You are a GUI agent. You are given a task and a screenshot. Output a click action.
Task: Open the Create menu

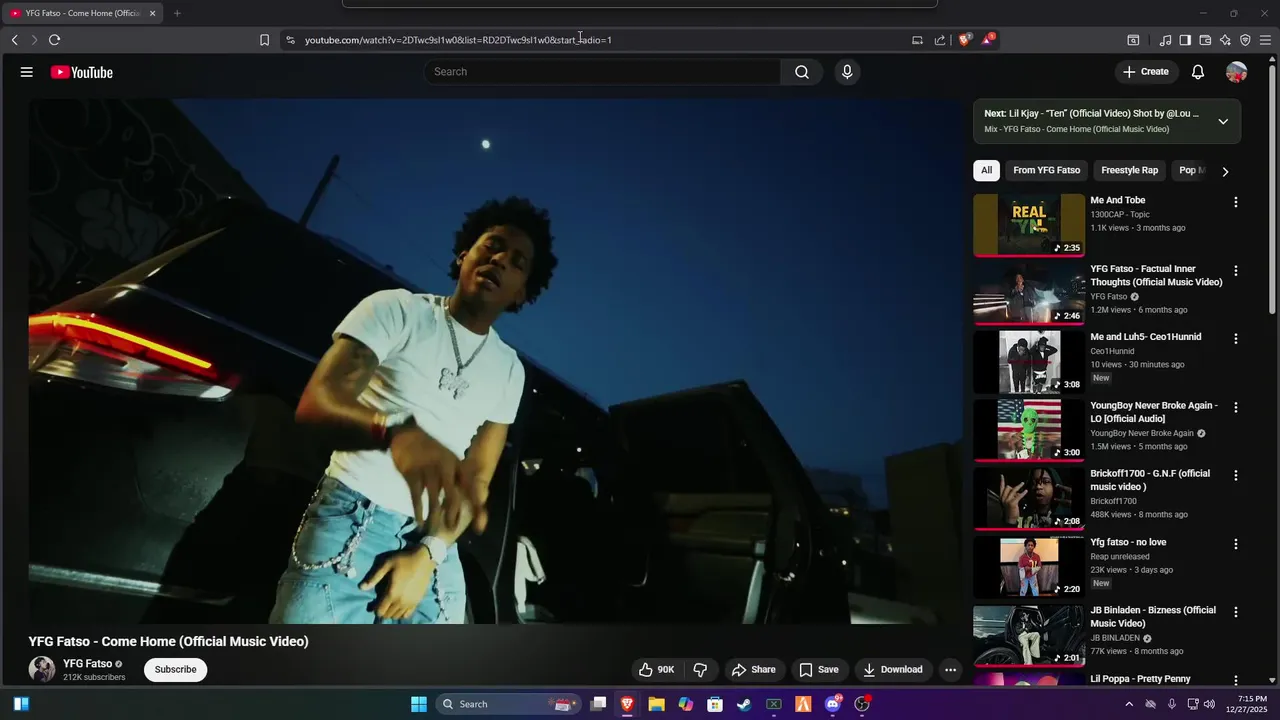(x=1146, y=72)
